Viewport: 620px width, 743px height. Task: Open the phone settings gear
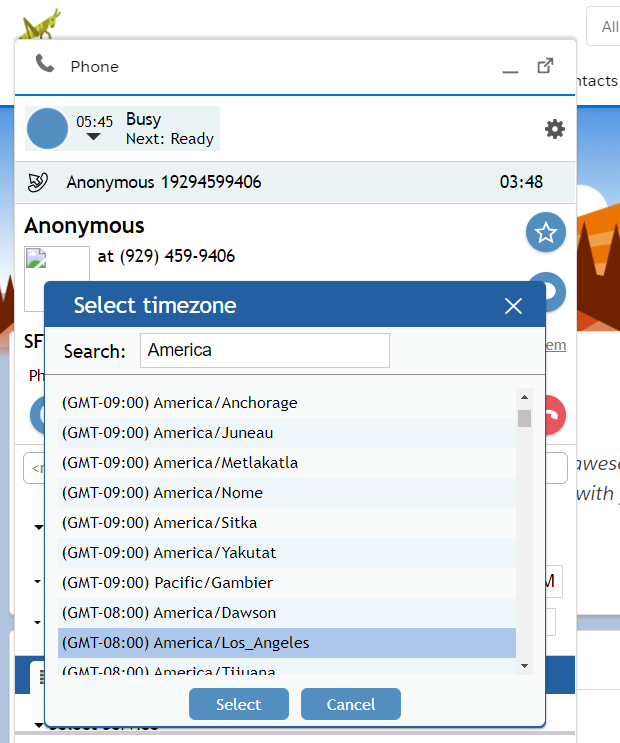coord(554,129)
